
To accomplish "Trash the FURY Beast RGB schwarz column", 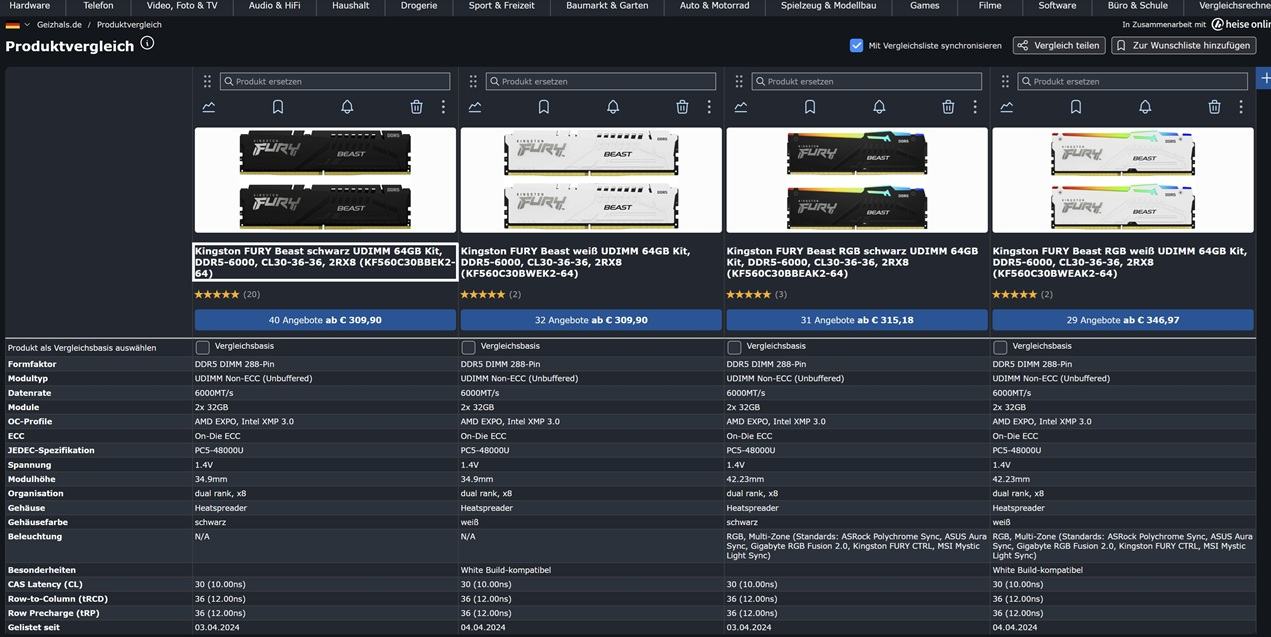I will click(x=948, y=107).
